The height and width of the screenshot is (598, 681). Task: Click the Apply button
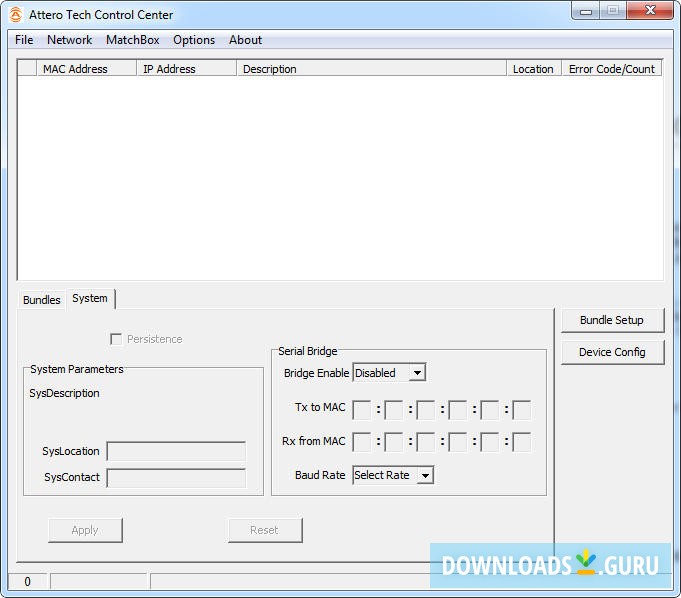coord(85,530)
